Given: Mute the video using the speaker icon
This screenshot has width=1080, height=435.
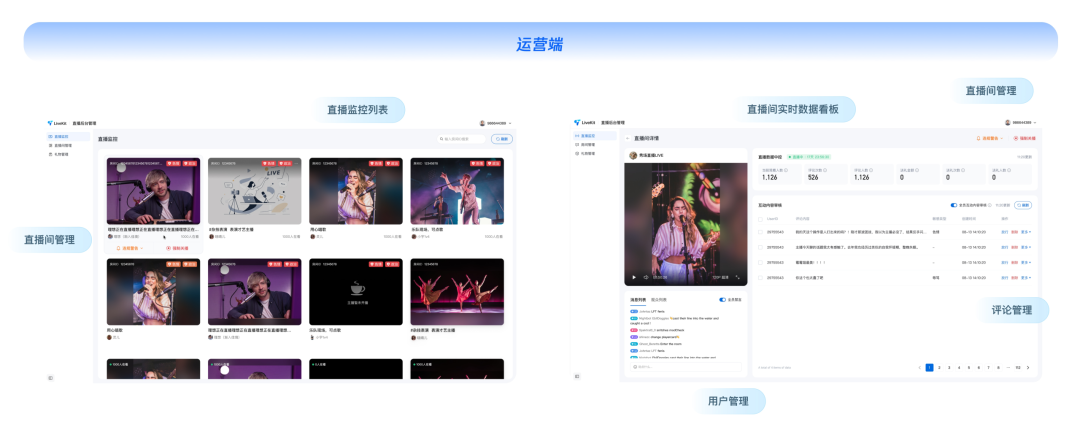Looking at the screenshot, I should coord(645,277).
